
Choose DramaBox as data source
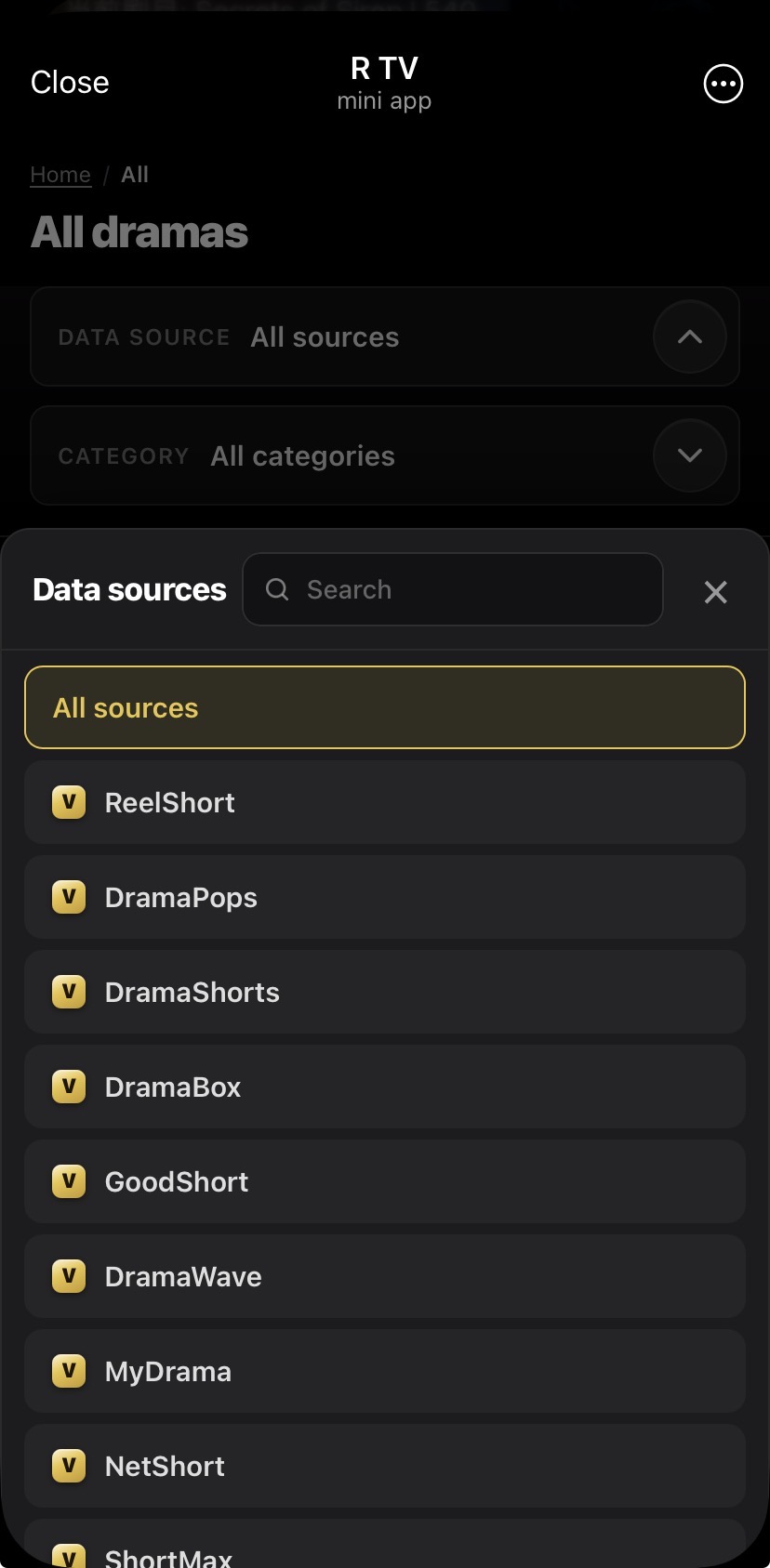385,1087
